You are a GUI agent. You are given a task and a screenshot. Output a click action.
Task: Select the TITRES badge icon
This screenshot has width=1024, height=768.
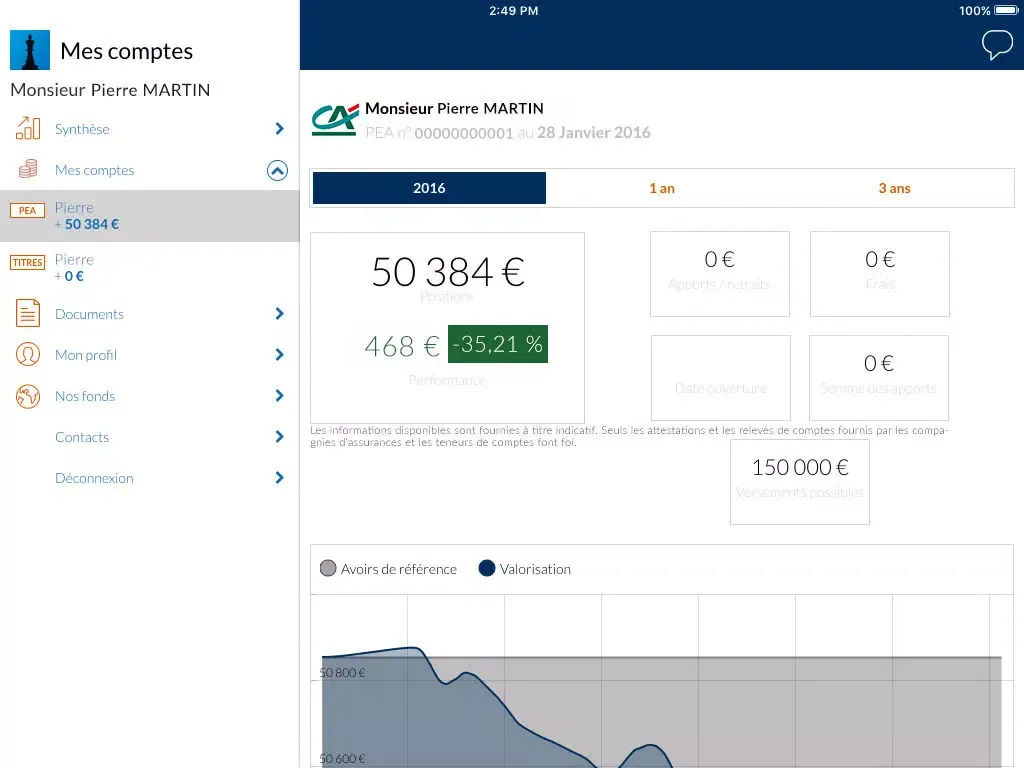click(x=27, y=263)
